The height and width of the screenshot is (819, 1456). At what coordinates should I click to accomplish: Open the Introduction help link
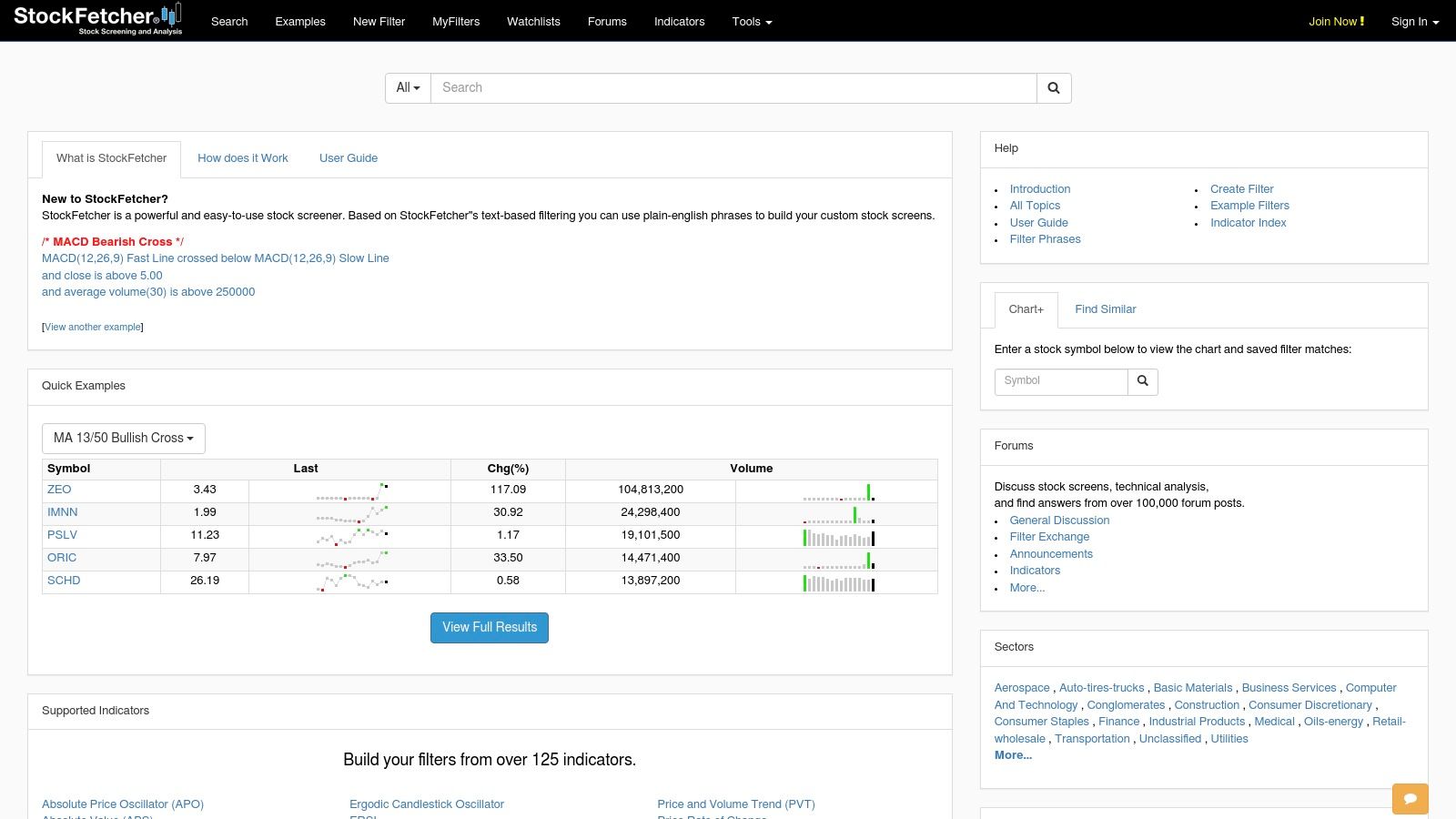(x=1040, y=189)
